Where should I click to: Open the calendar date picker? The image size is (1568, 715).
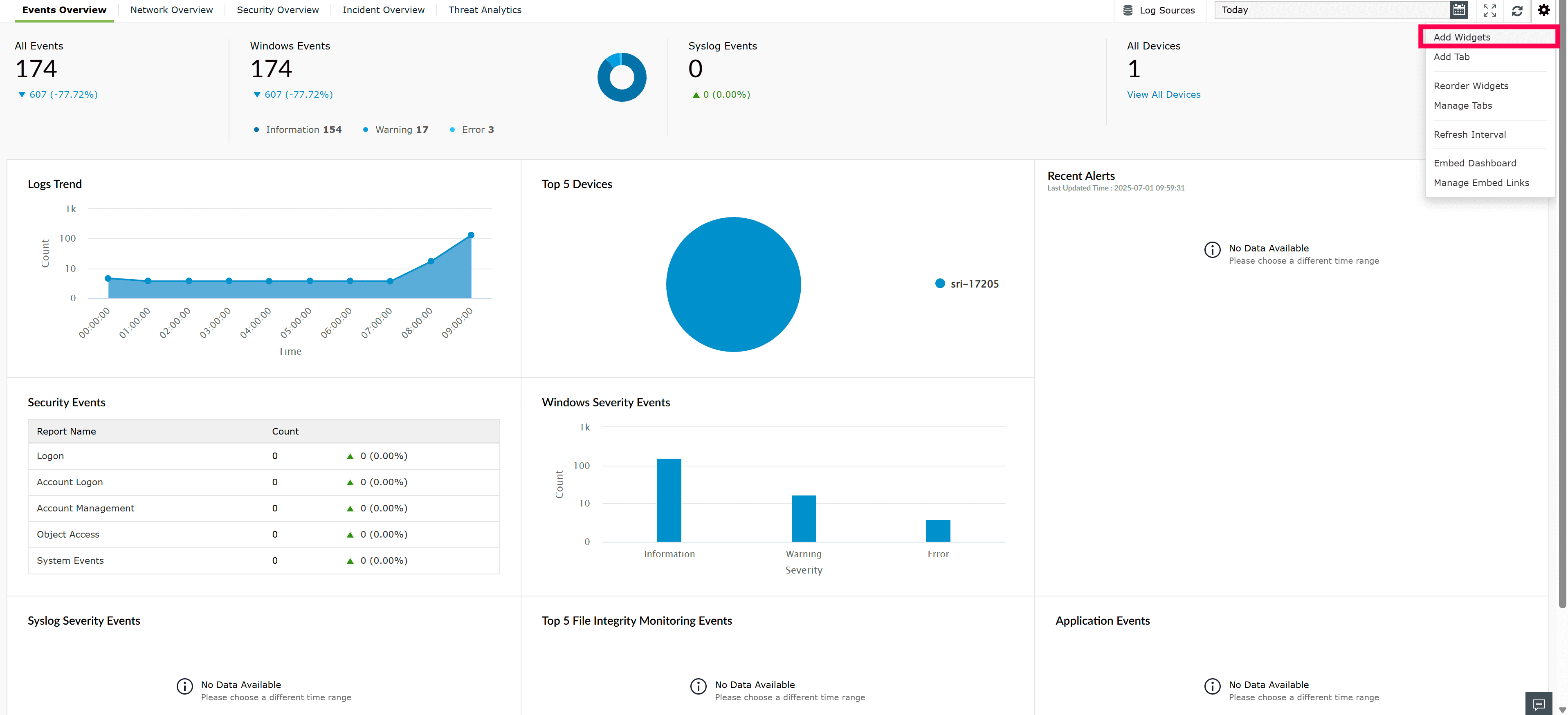coord(1458,10)
